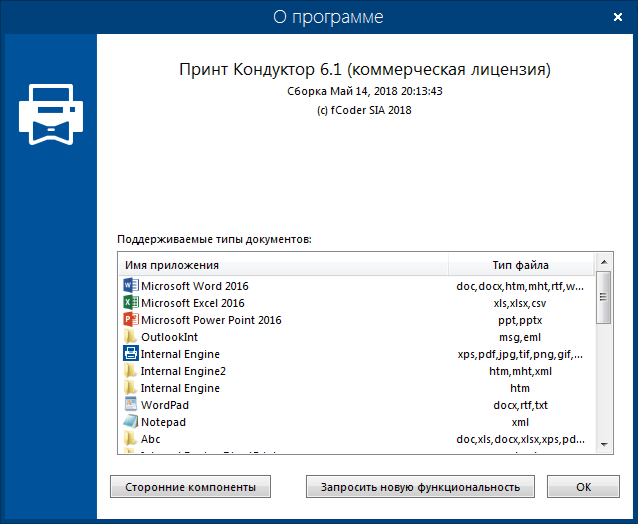The height and width of the screenshot is (524, 638).
Task: Click the Microsoft Word 2016 icon
Action: 130,286
